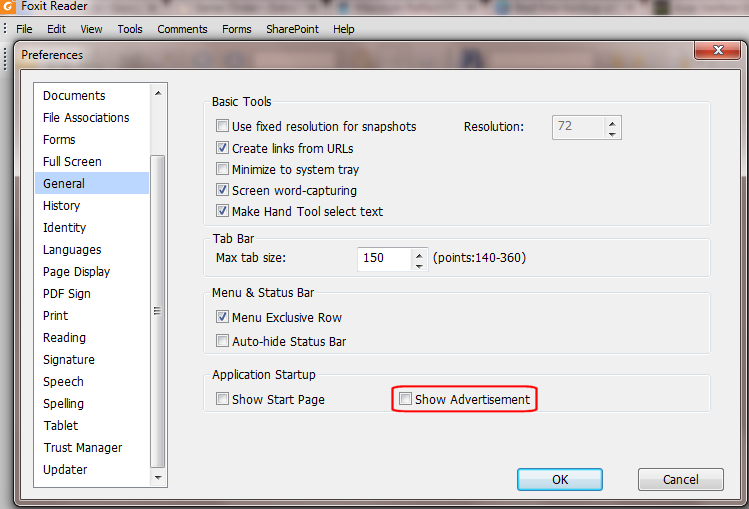Open the File menu

24,29
